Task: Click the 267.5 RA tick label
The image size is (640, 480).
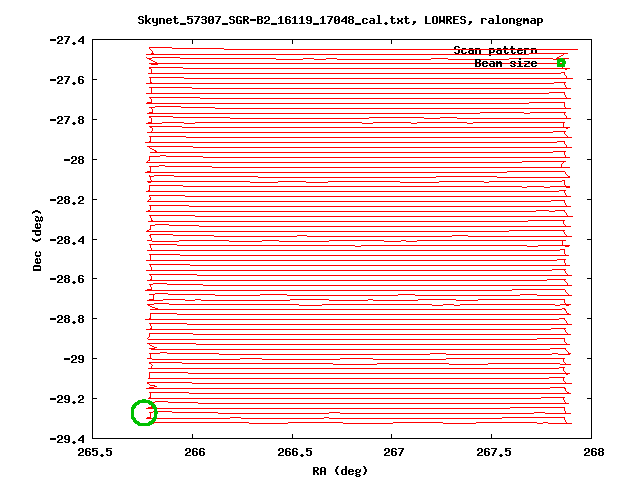Action: pos(493,452)
